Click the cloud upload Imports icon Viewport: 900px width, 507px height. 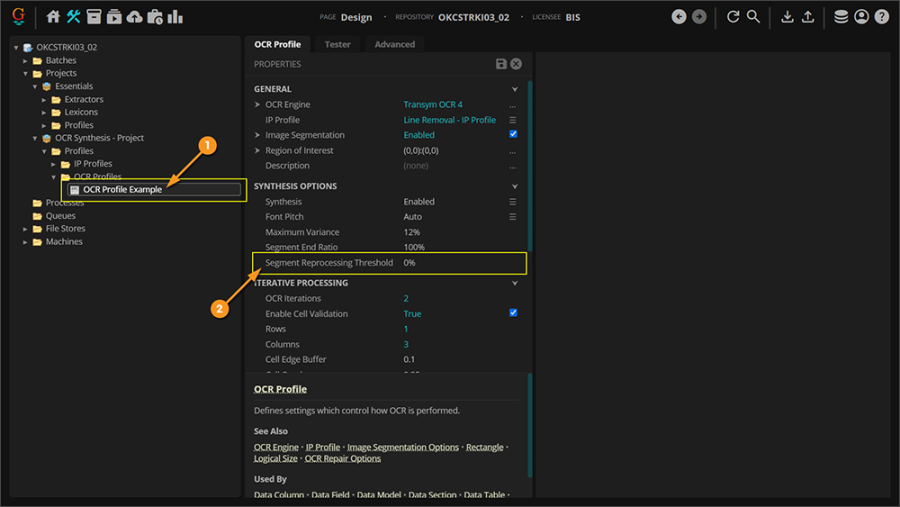pos(134,17)
